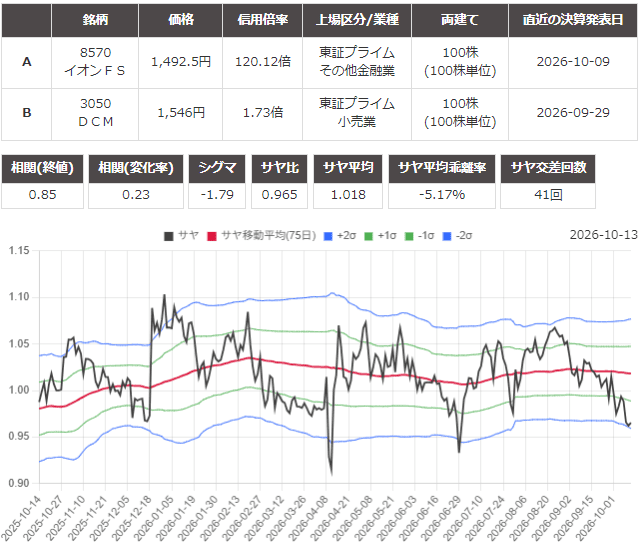Select correlation change value 0.23
Image resolution: width=641 pixels, height=547 pixels.
click(x=136, y=195)
